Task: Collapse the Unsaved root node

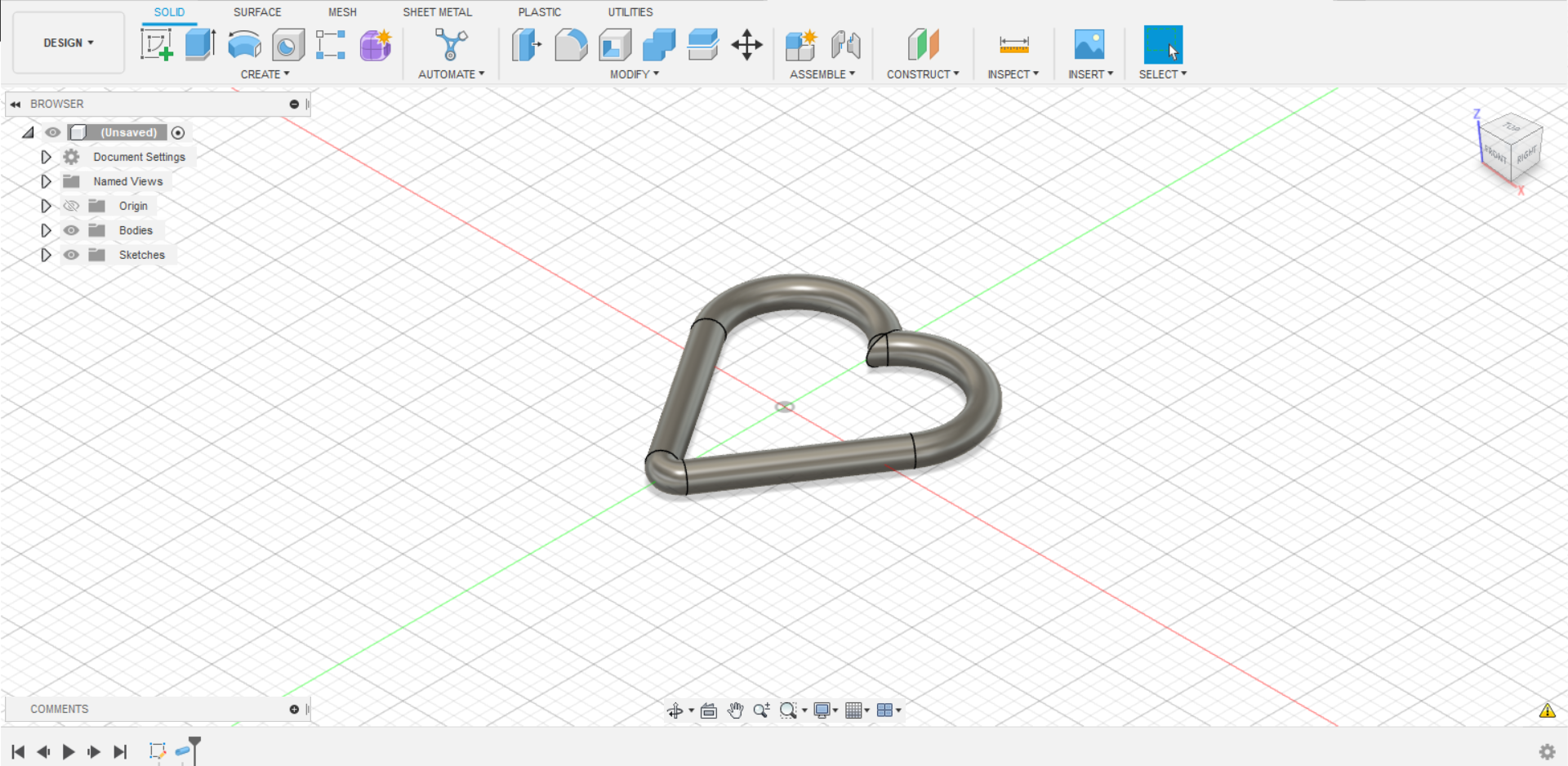Action: [x=29, y=132]
